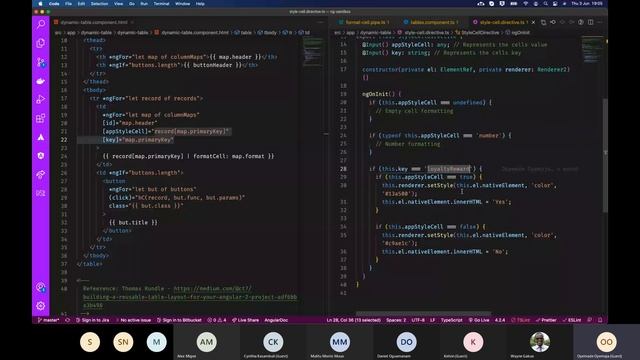Click AngularDoc in status bar
Image resolution: width=640 pixels, height=360 pixels.
276,320
